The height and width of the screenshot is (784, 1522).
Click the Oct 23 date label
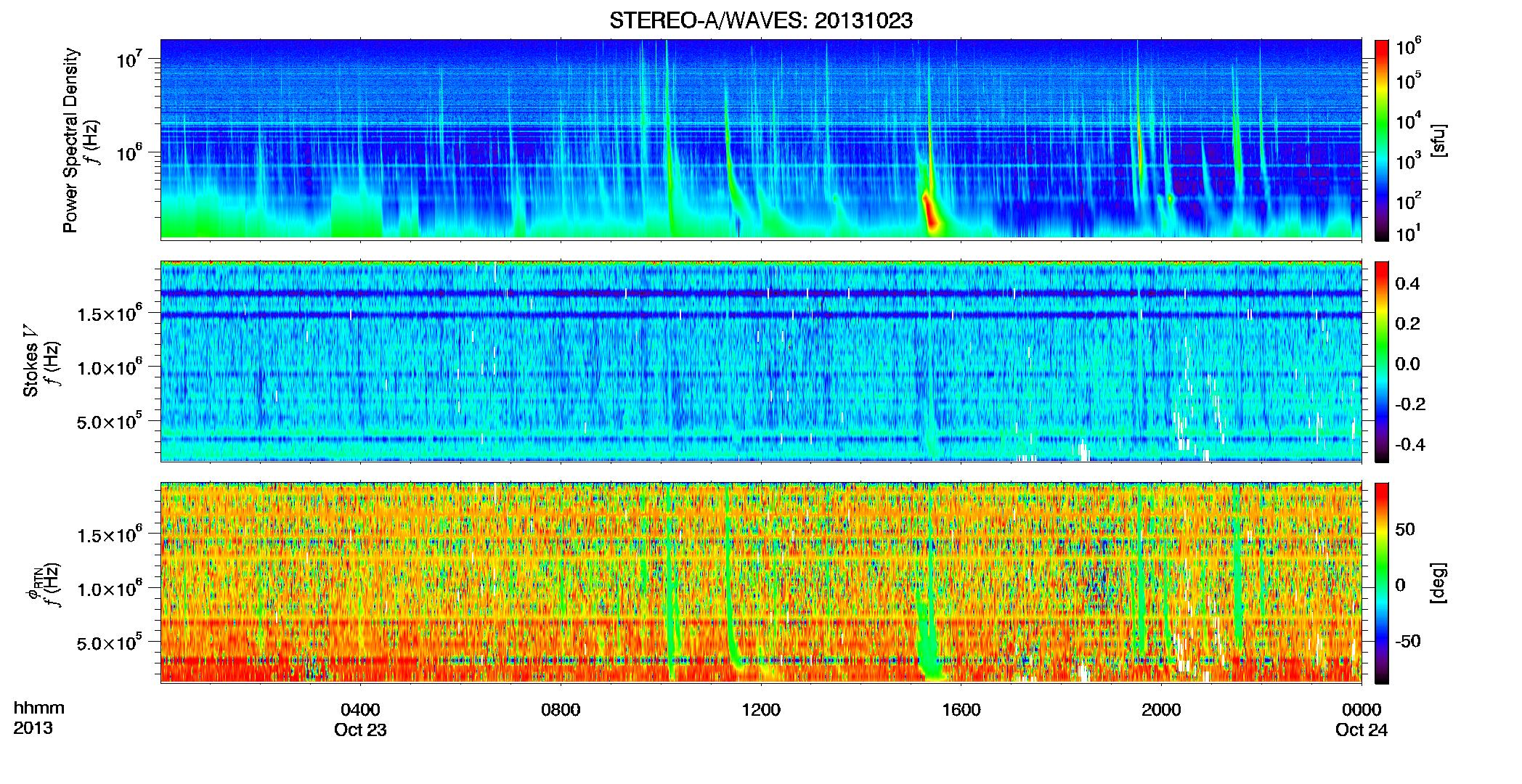[x=360, y=730]
